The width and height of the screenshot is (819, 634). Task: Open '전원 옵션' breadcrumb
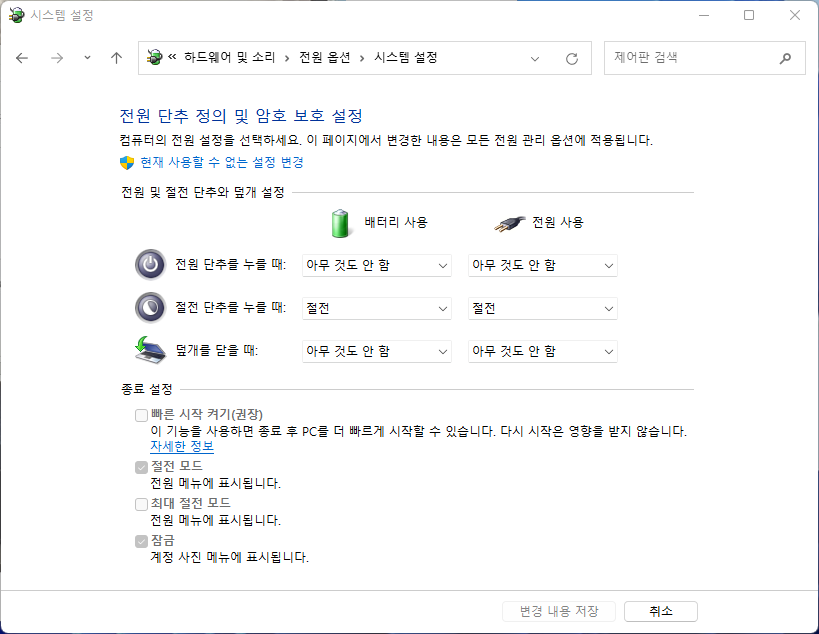(324, 57)
